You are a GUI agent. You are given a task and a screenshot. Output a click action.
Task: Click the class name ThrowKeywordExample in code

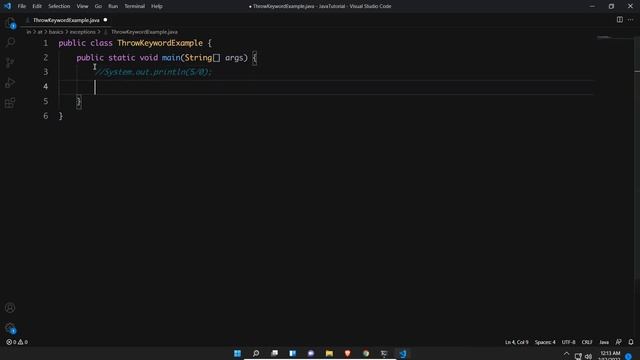tap(160, 43)
